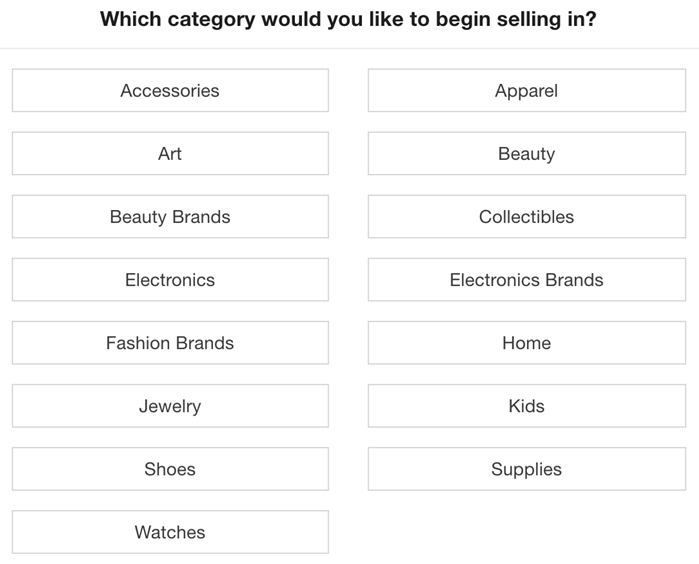Begin selling in Collectibles

(x=526, y=217)
